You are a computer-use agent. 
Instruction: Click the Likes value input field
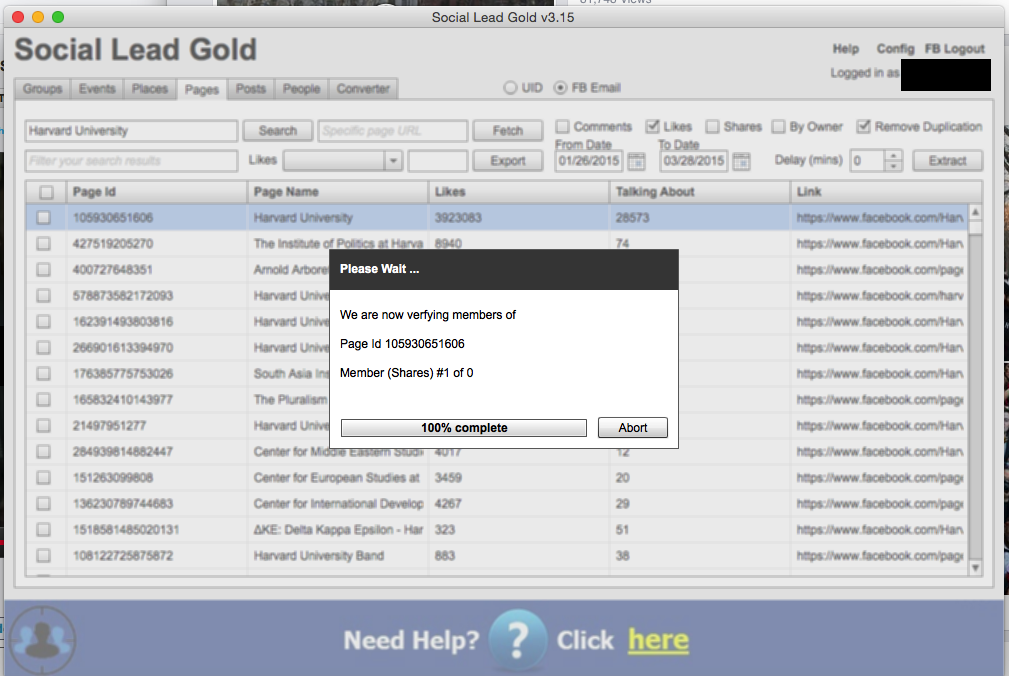[438, 161]
